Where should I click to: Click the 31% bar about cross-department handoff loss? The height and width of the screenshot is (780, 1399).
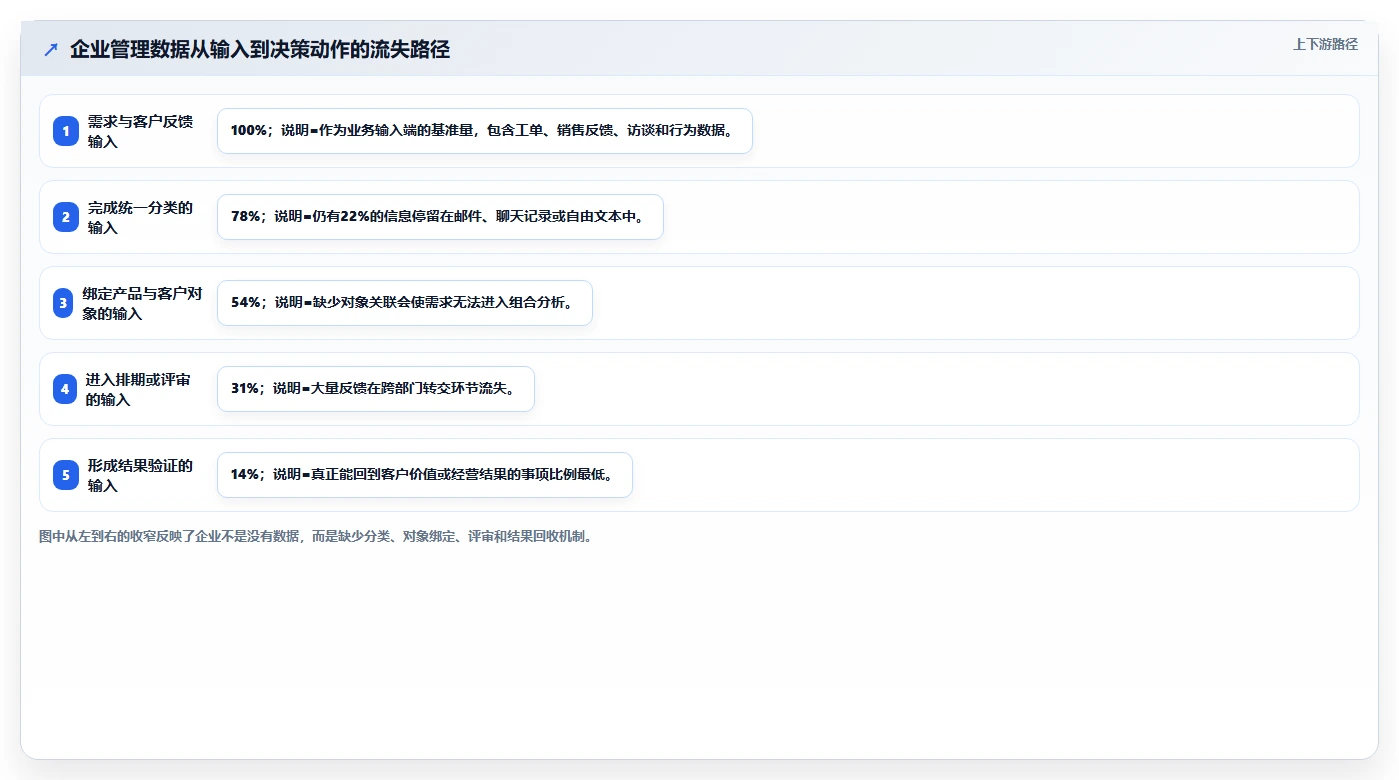376,389
